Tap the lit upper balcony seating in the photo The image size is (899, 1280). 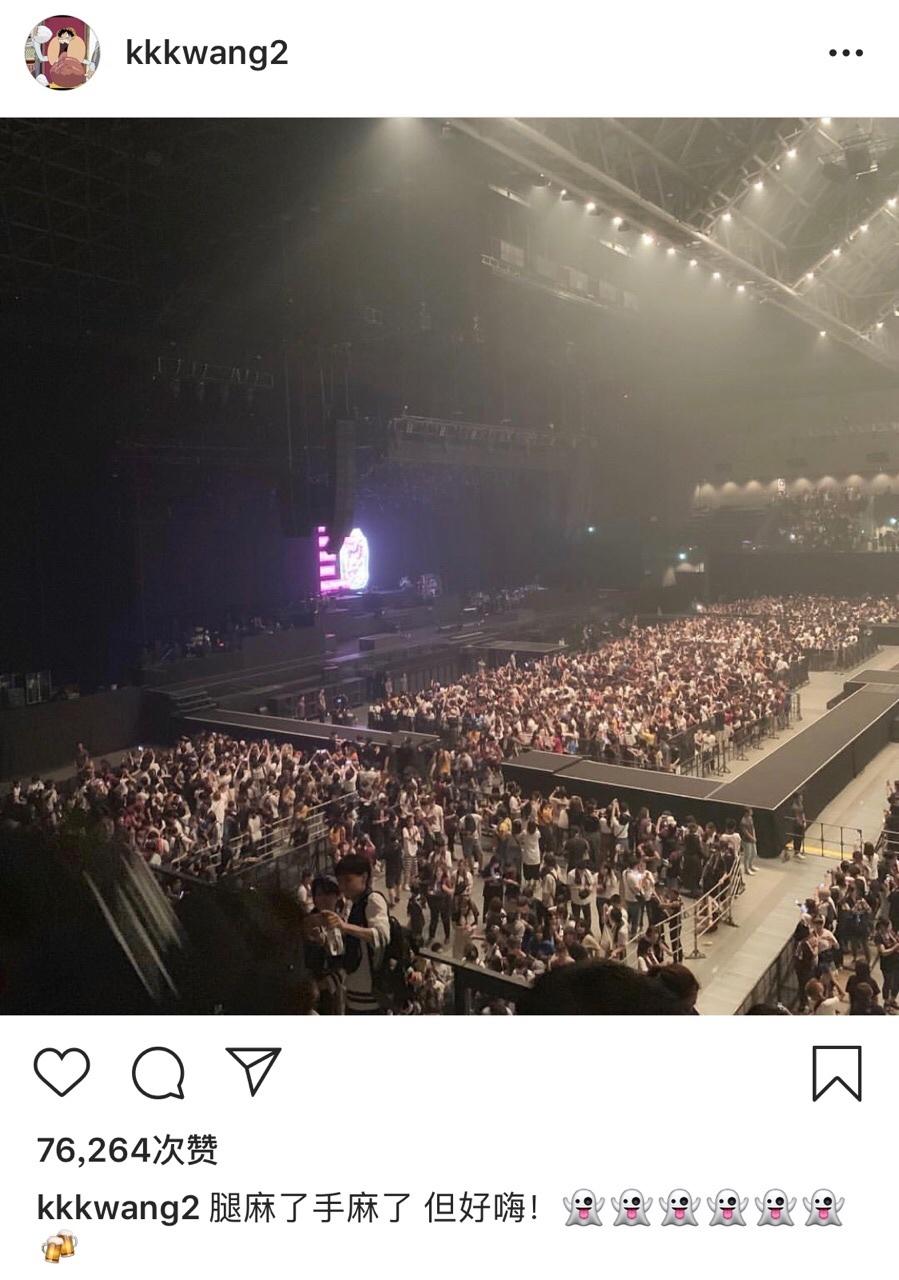pos(795,512)
